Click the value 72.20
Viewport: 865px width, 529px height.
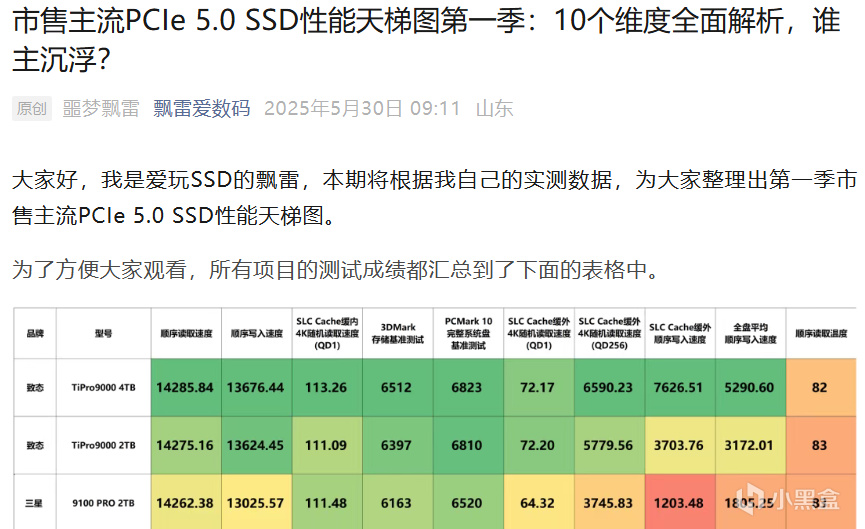click(x=537, y=445)
